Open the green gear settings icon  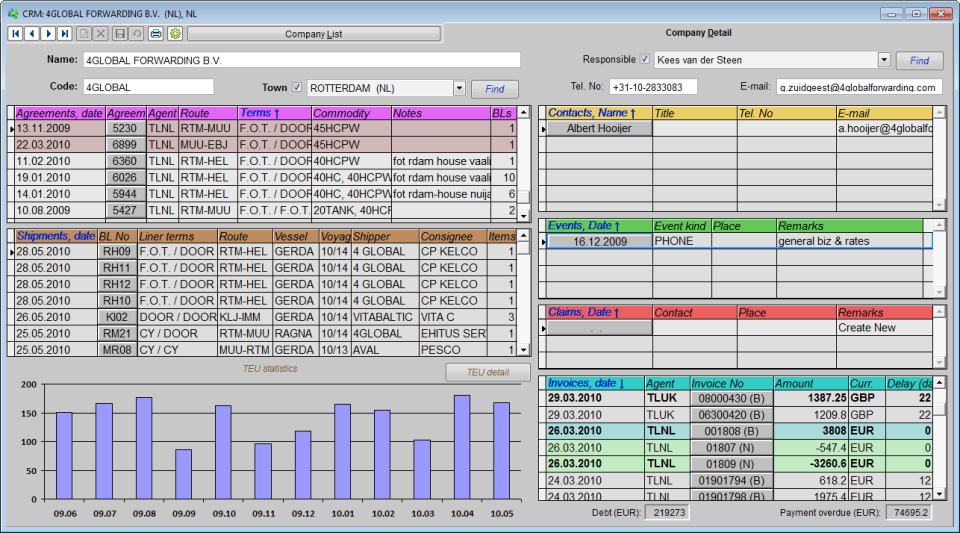(x=175, y=34)
